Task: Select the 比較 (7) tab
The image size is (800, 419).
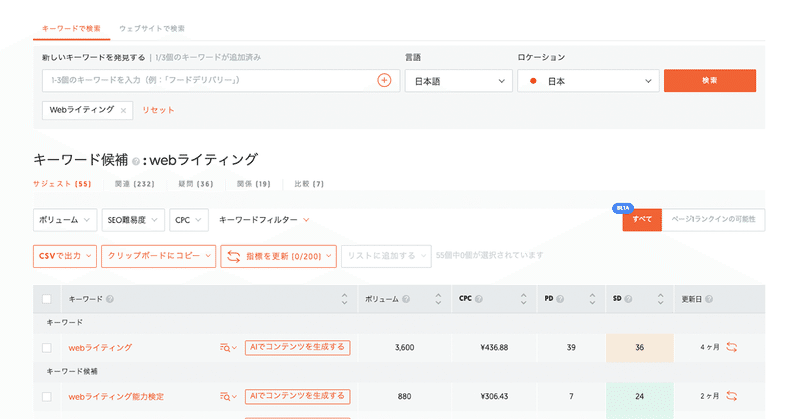Action: point(309,184)
